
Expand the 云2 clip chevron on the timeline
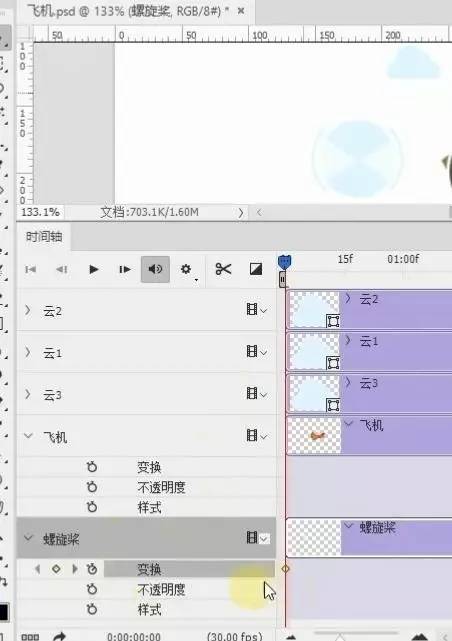(x=348, y=298)
